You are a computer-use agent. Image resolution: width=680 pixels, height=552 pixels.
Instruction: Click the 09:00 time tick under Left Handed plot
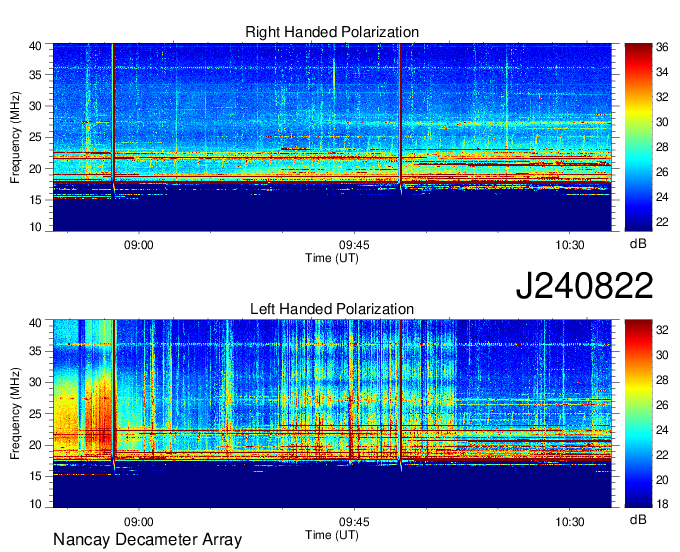tap(139, 522)
